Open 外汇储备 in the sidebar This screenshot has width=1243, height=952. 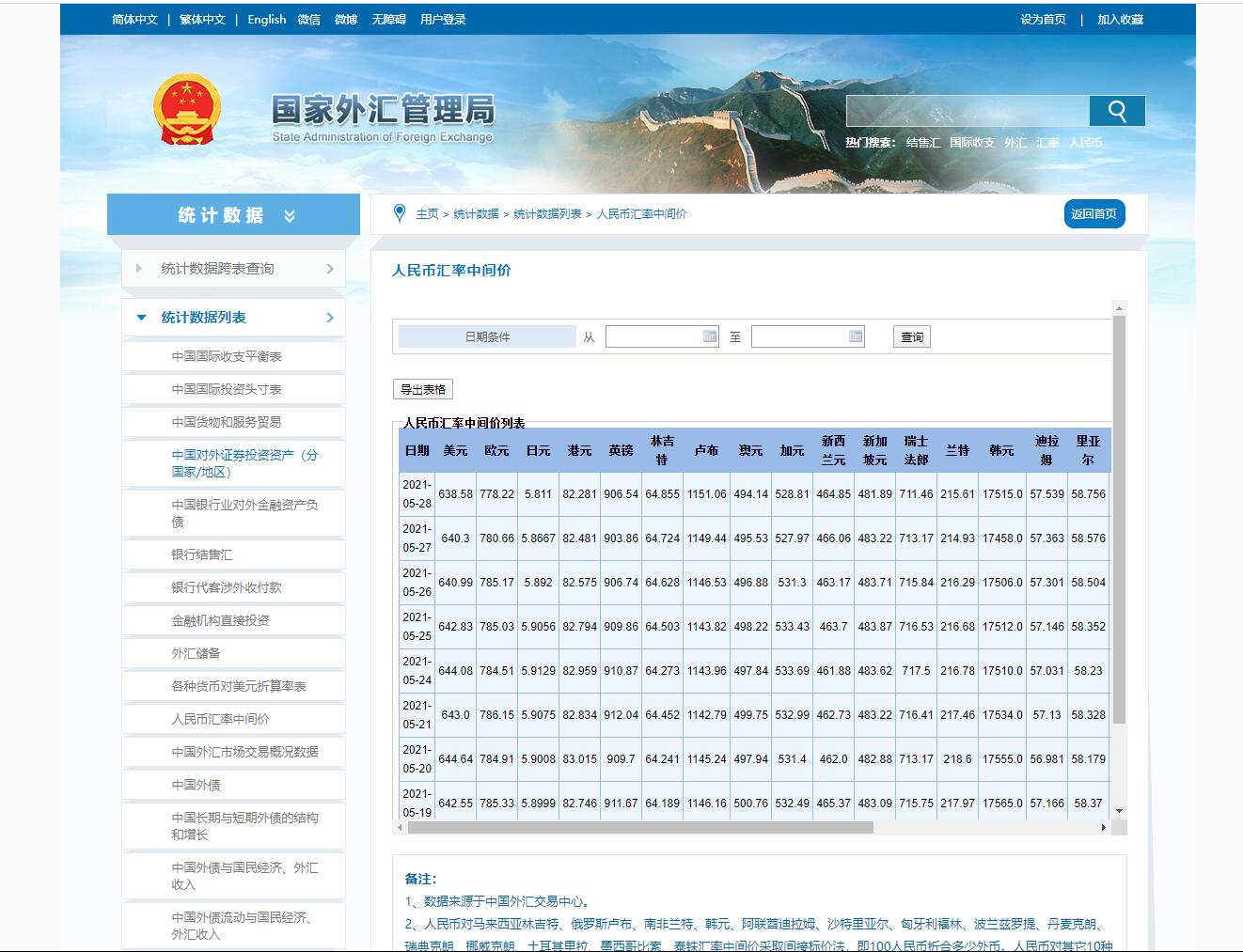[x=196, y=653]
